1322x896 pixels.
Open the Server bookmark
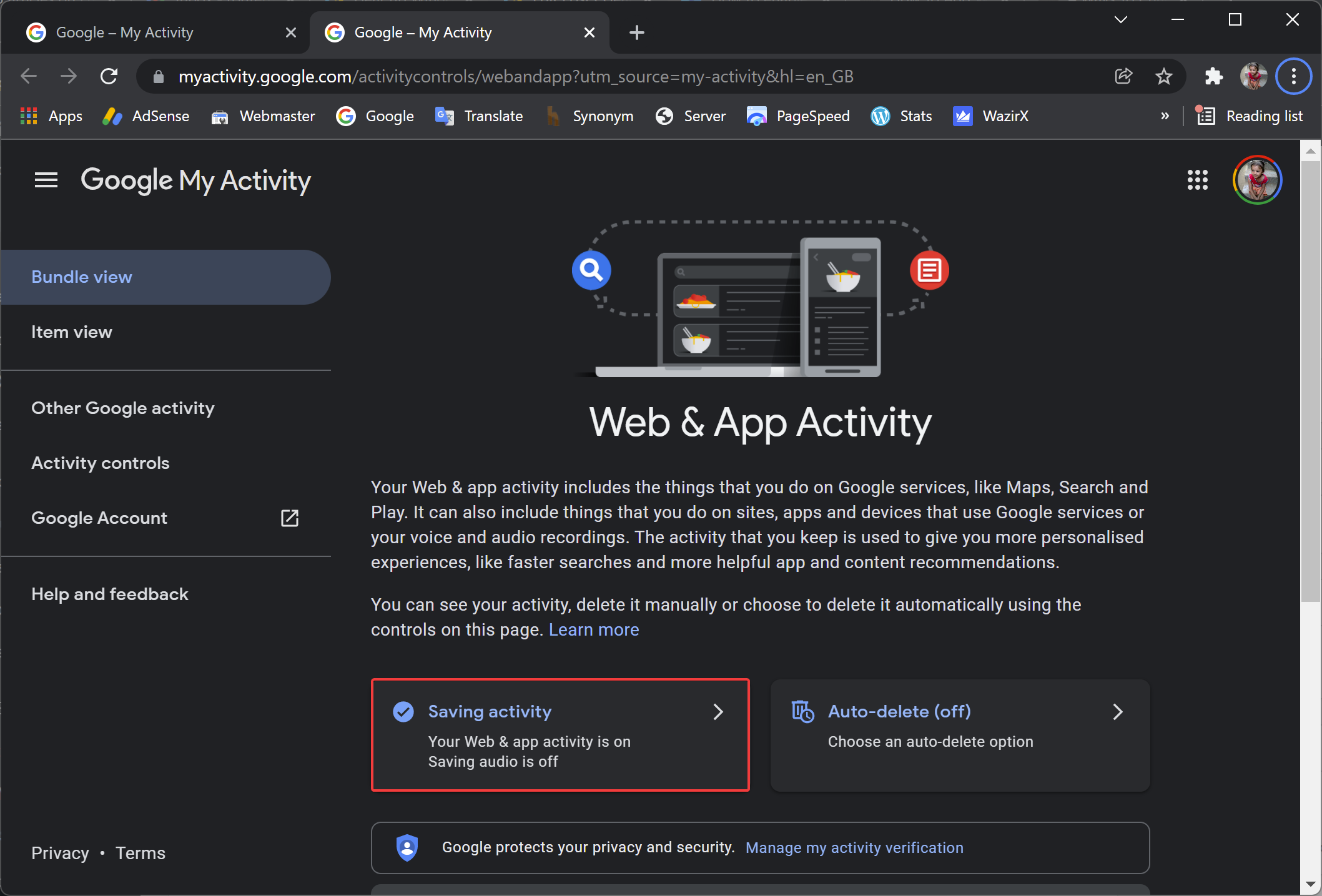(691, 116)
